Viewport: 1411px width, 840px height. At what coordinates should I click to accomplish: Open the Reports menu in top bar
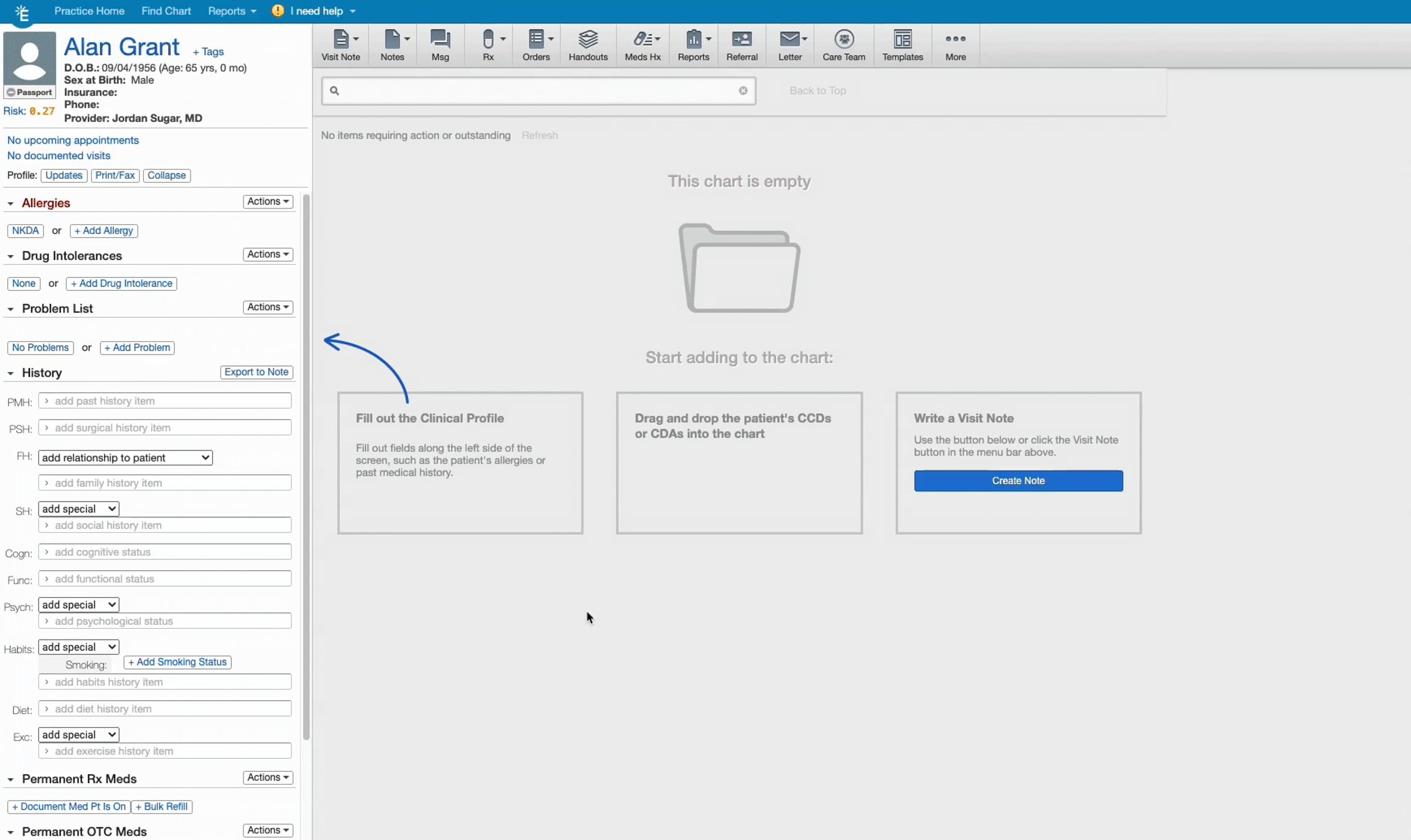tap(232, 11)
